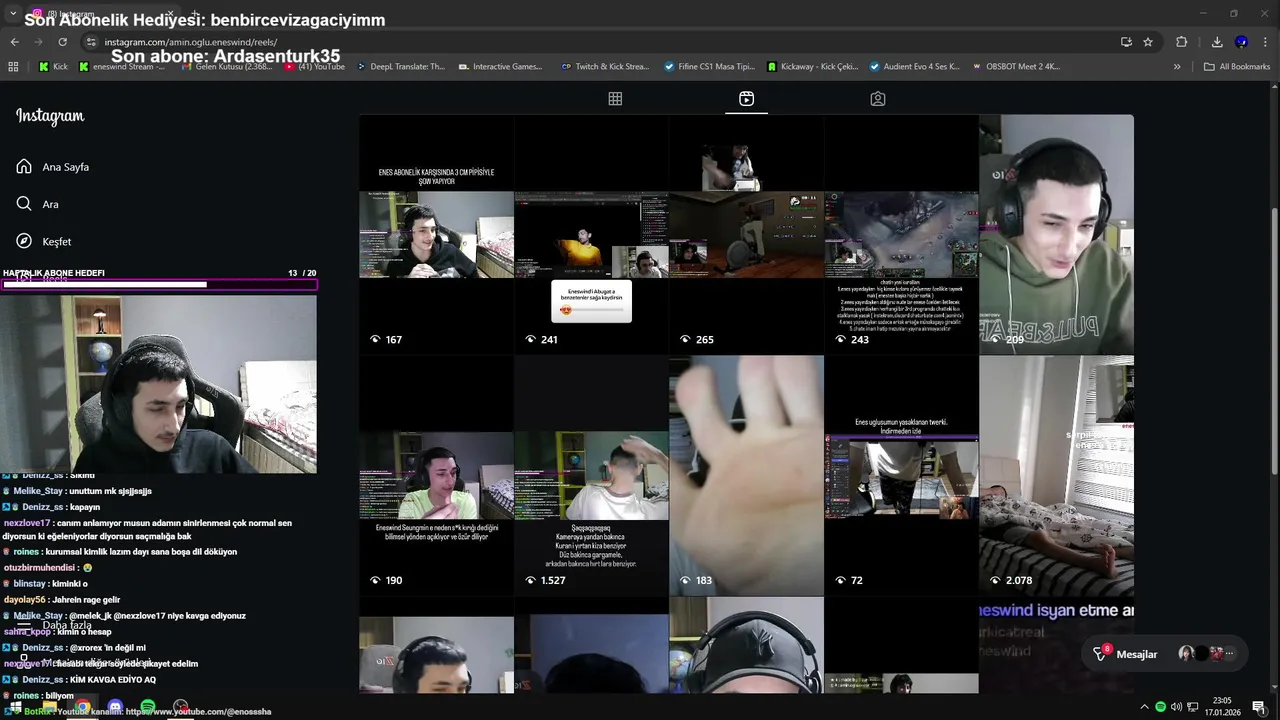This screenshot has height=720, width=1280.
Task: Open the eneswind Stream bookmark
Action: pyautogui.click(x=122, y=67)
